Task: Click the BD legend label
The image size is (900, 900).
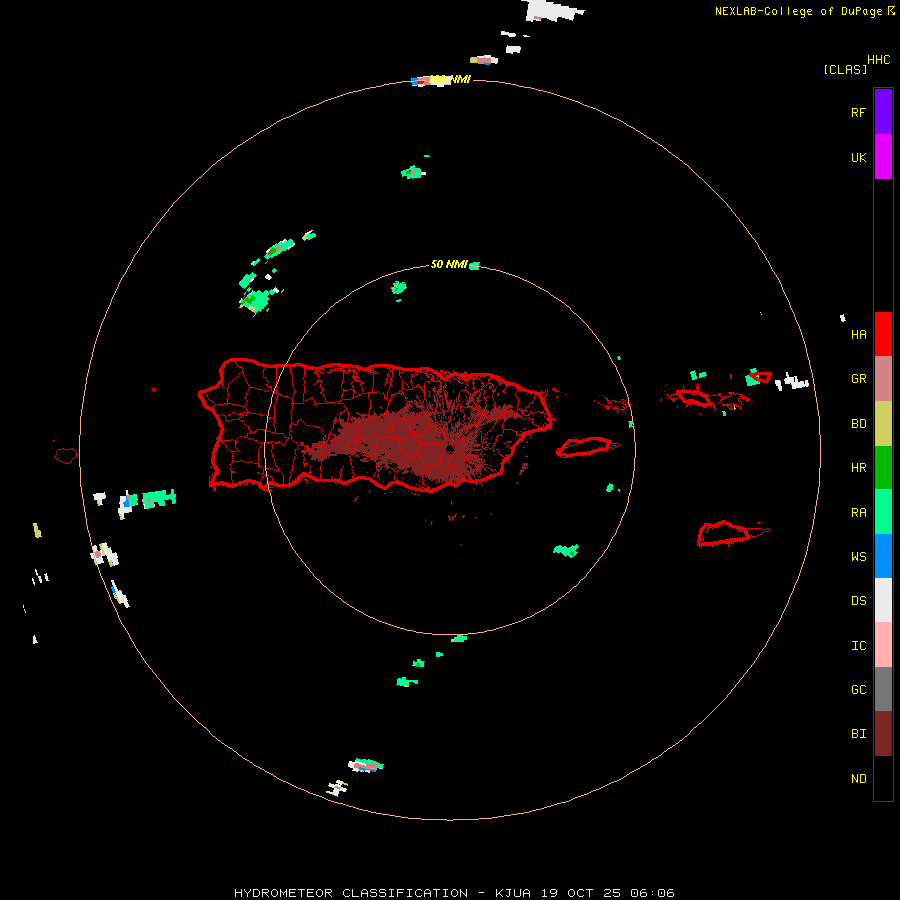Action: tap(858, 424)
